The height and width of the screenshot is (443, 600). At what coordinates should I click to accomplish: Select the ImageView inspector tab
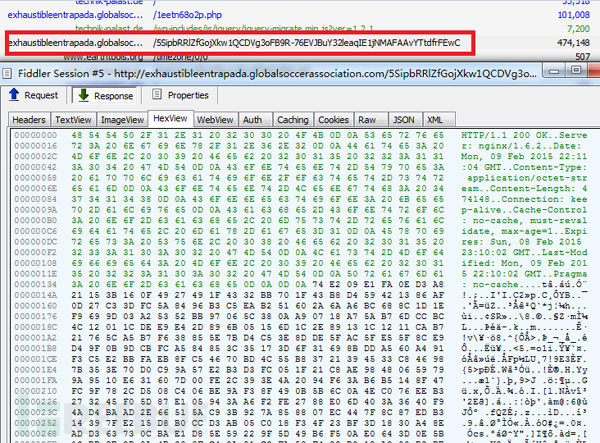coord(122,120)
